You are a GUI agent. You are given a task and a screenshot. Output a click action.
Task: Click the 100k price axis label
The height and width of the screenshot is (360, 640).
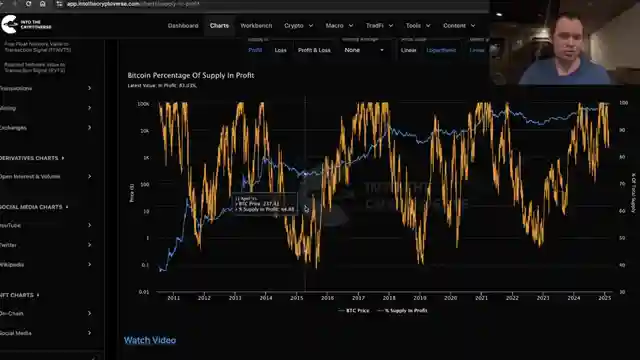click(143, 104)
